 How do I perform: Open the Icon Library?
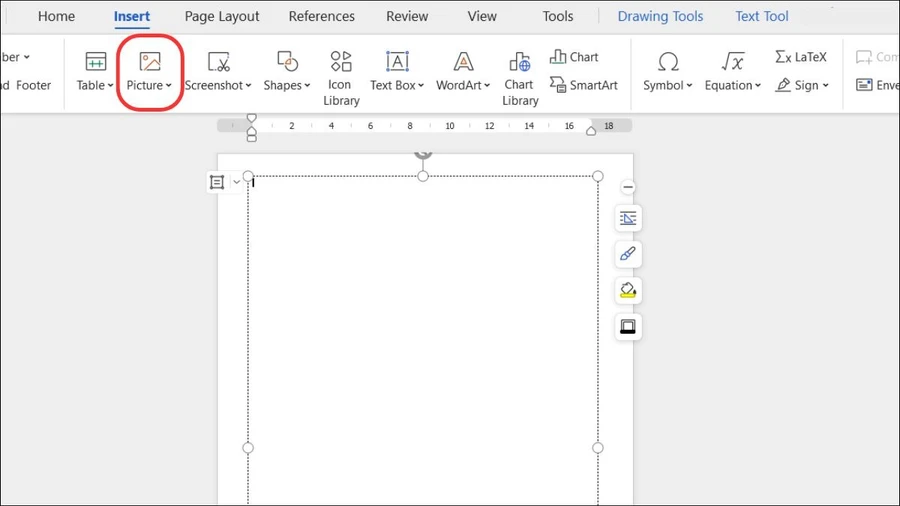[341, 78]
